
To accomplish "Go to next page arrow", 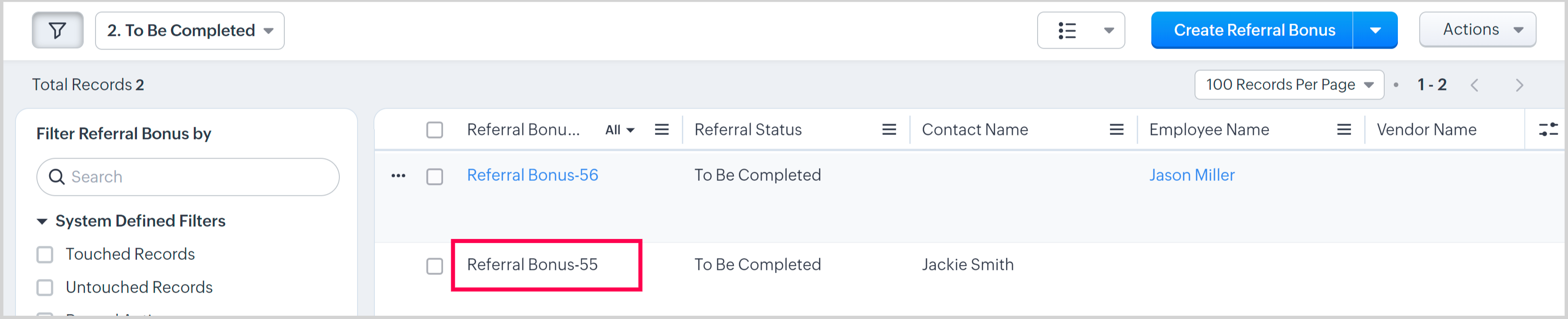I will coord(1519,85).
